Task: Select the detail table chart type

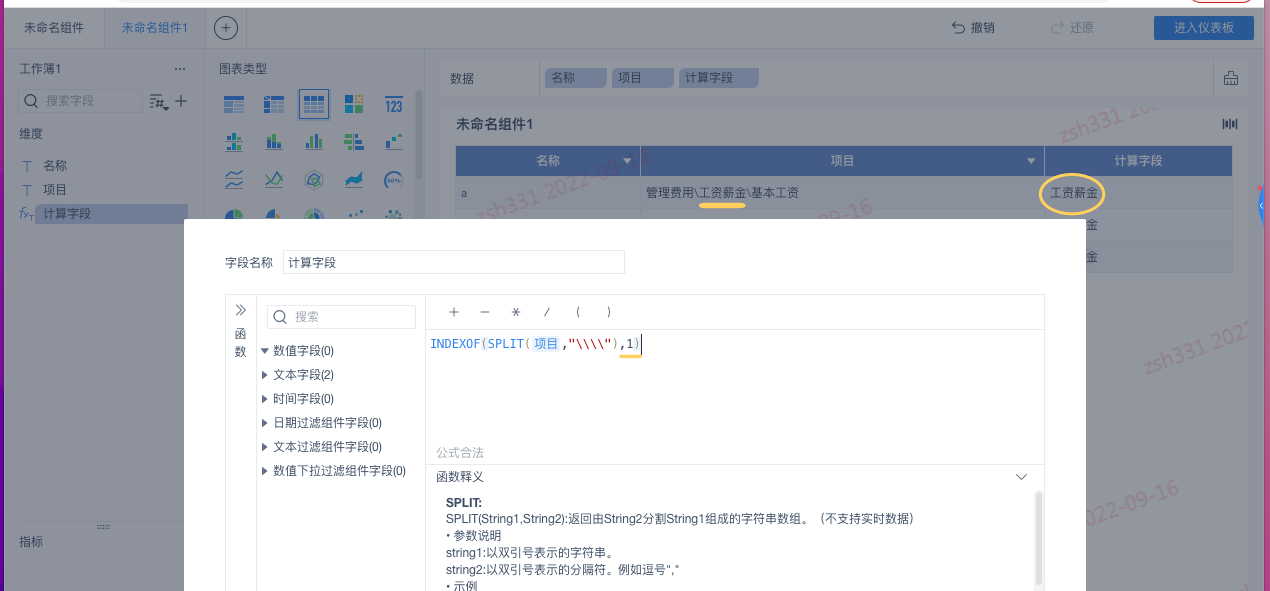Action: 314,104
